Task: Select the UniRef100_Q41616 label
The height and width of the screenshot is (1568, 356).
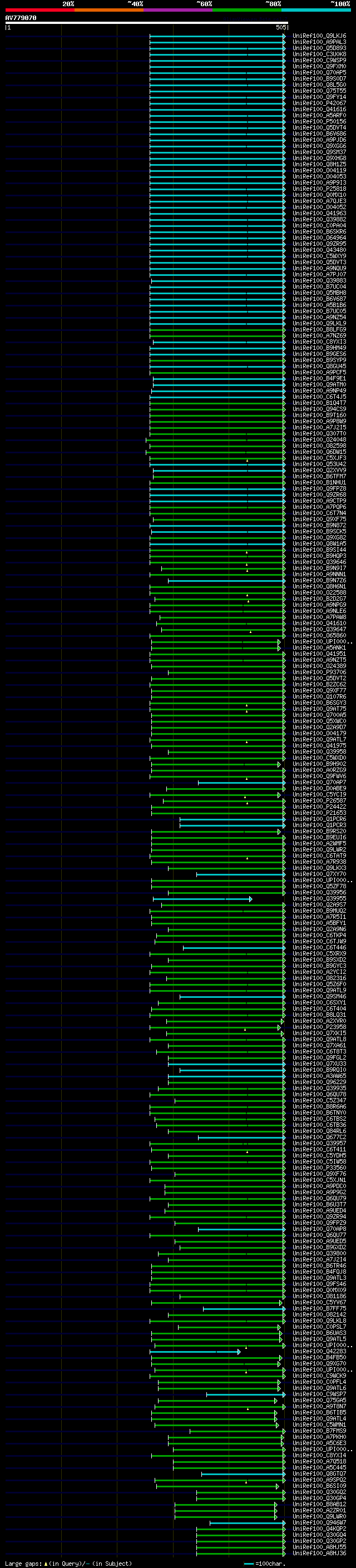Action: [319, 110]
